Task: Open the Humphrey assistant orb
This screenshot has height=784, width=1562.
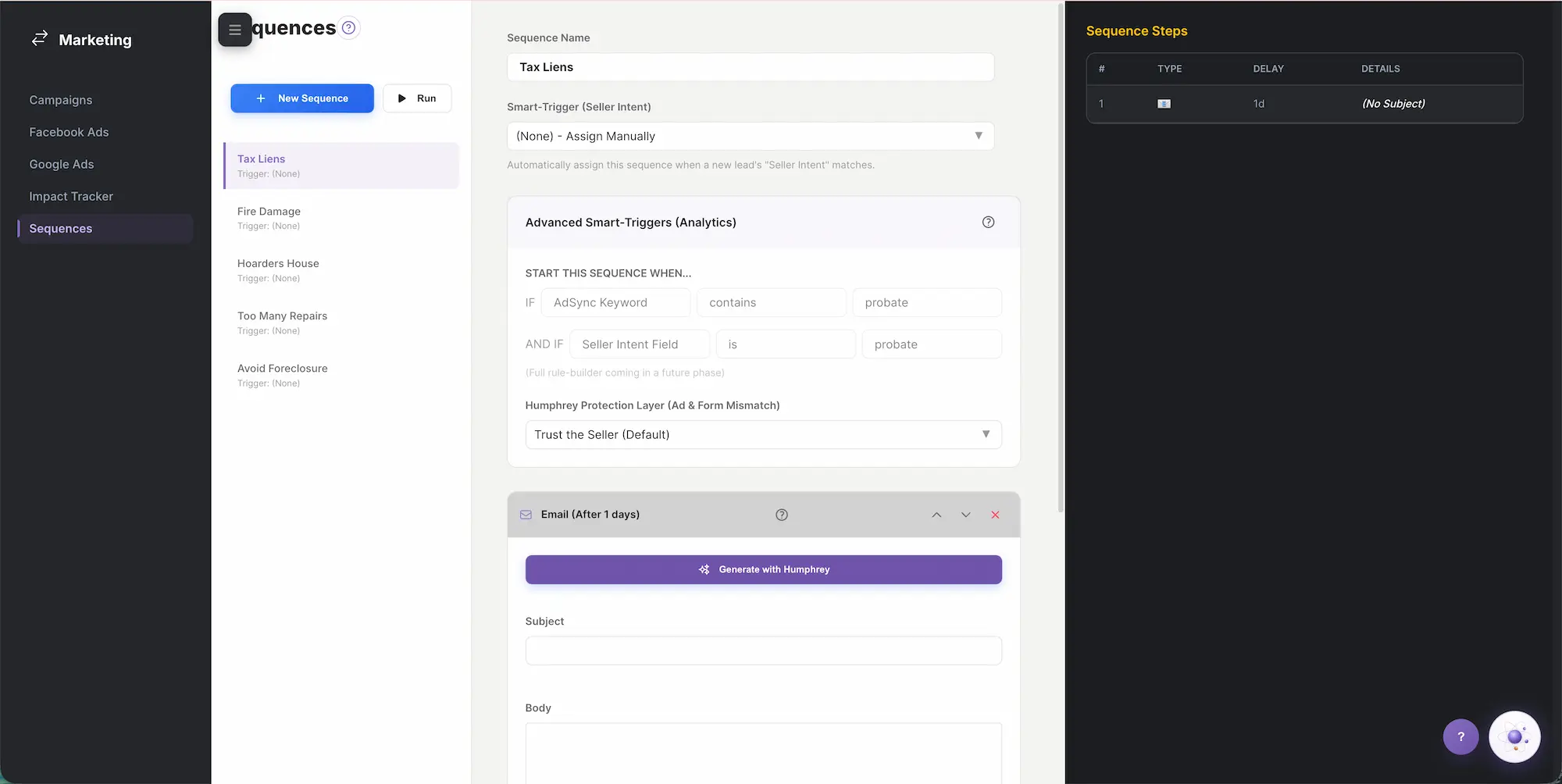Action: pos(1514,736)
